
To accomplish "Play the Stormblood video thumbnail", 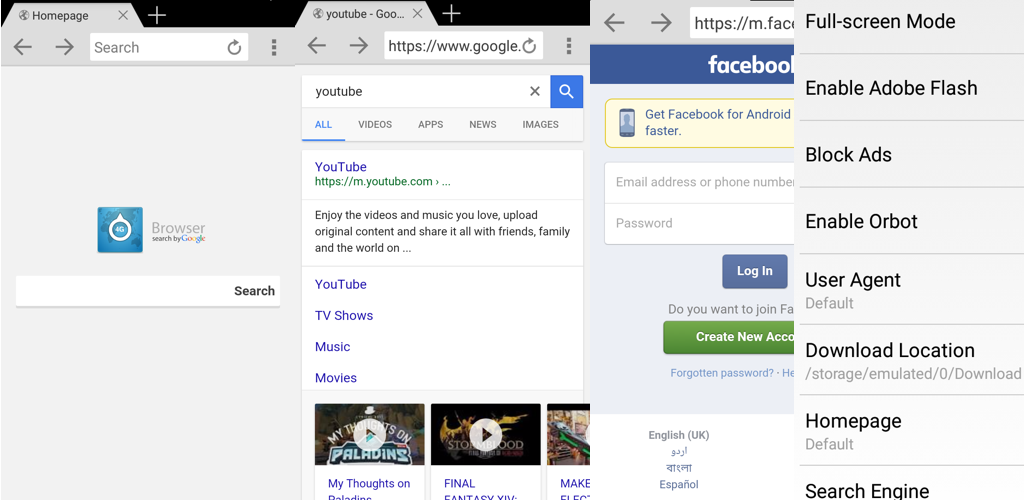I will pos(486,434).
